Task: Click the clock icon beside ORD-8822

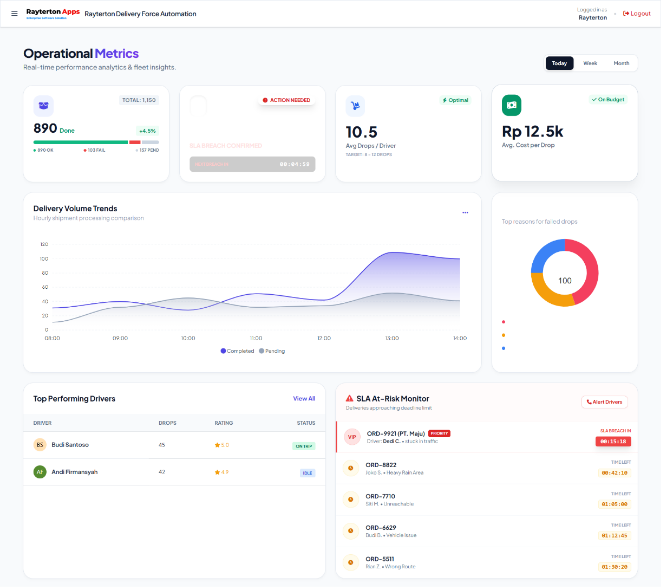Action: 351,468
